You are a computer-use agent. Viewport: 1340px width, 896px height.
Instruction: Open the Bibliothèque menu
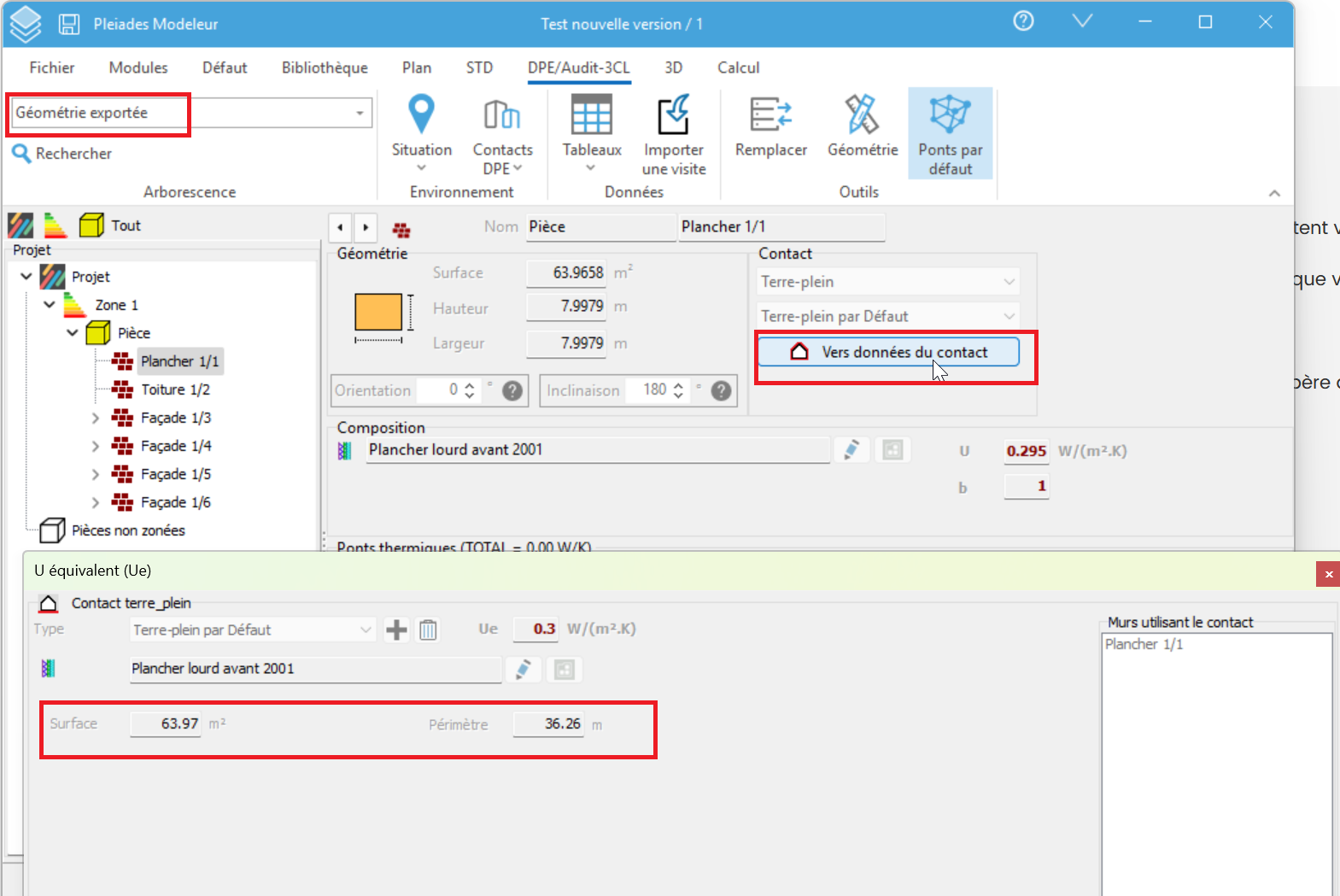coord(325,67)
